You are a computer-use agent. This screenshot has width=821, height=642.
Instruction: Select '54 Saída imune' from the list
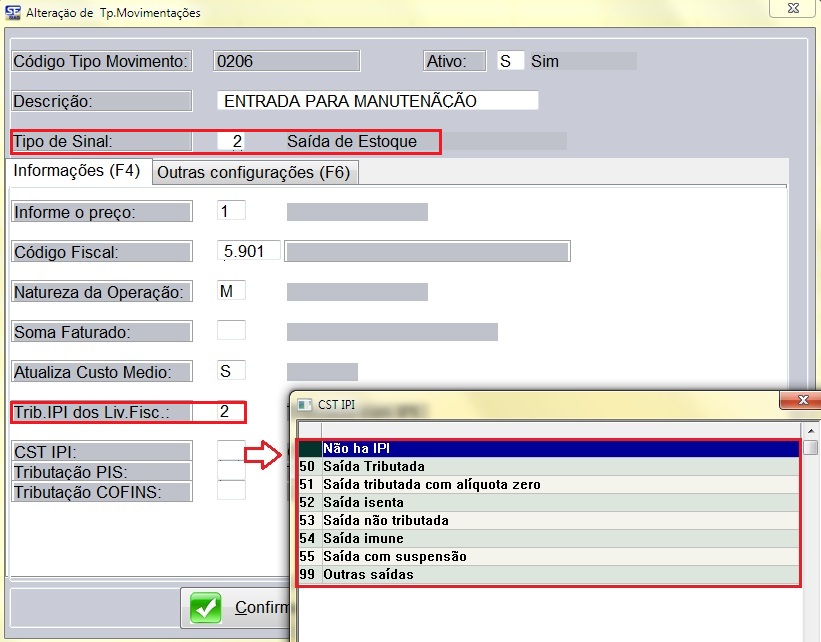[549, 539]
